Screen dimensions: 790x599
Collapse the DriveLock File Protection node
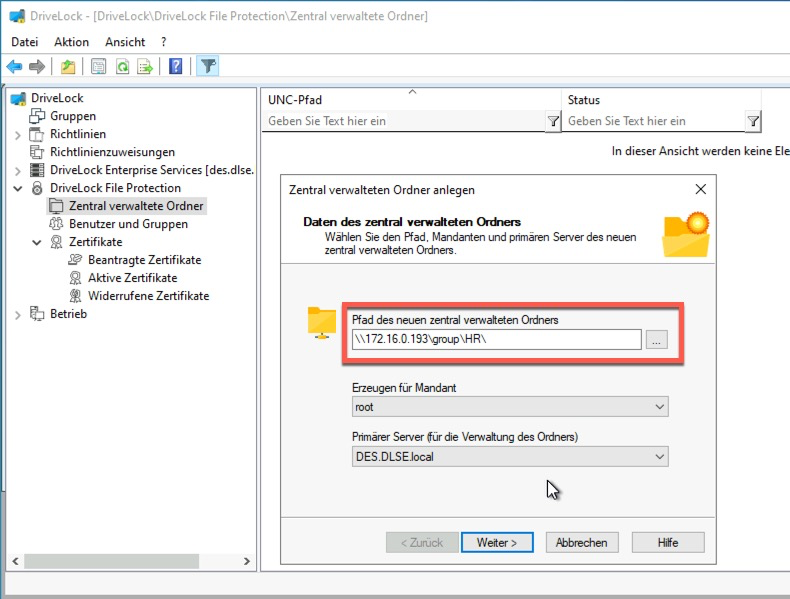tap(18, 189)
